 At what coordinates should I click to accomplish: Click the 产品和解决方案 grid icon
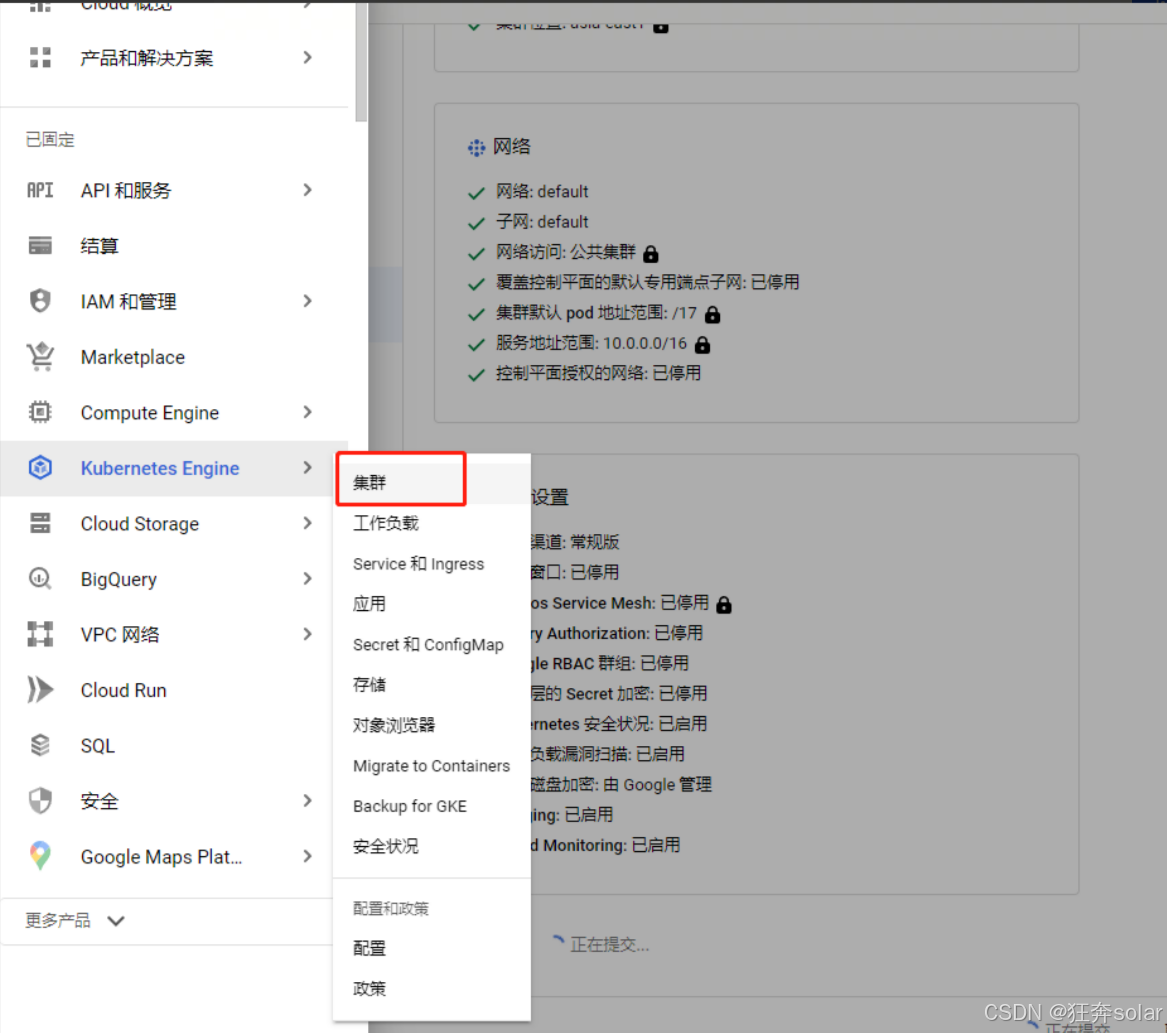[40, 57]
